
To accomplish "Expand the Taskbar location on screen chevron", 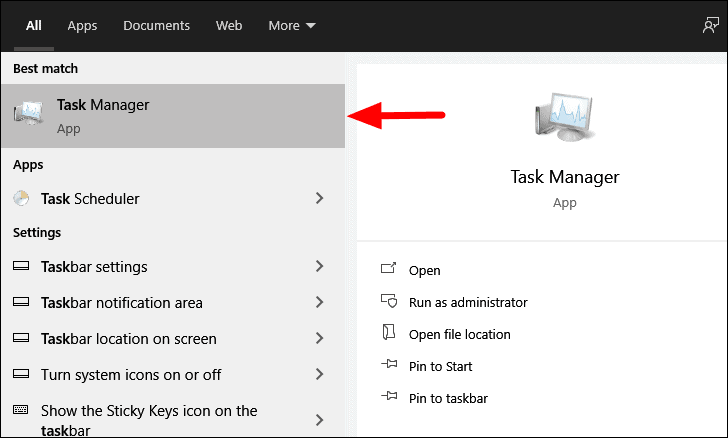I will click(x=319, y=338).
